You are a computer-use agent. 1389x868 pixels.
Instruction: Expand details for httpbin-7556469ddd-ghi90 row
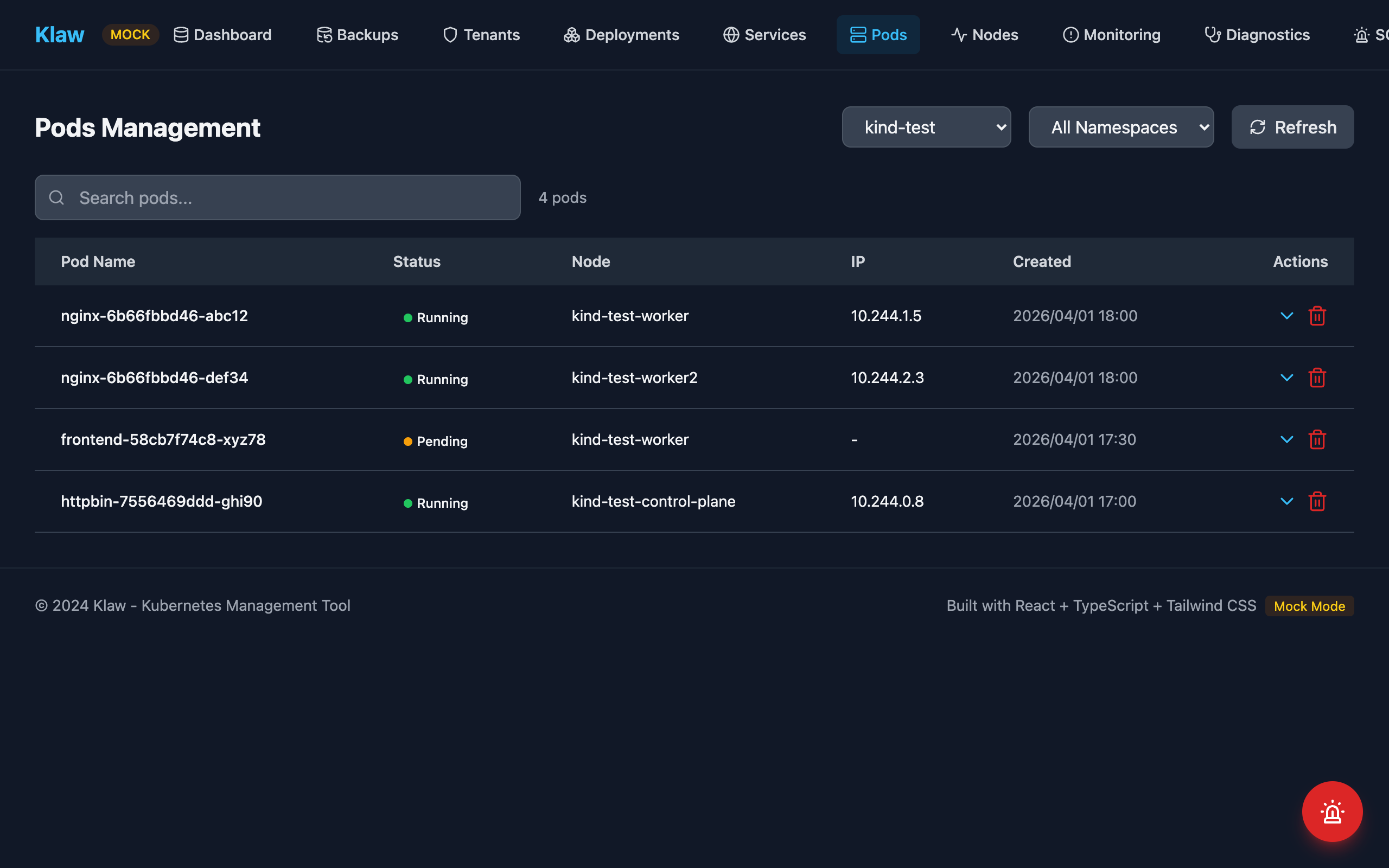pos(1287,501)
